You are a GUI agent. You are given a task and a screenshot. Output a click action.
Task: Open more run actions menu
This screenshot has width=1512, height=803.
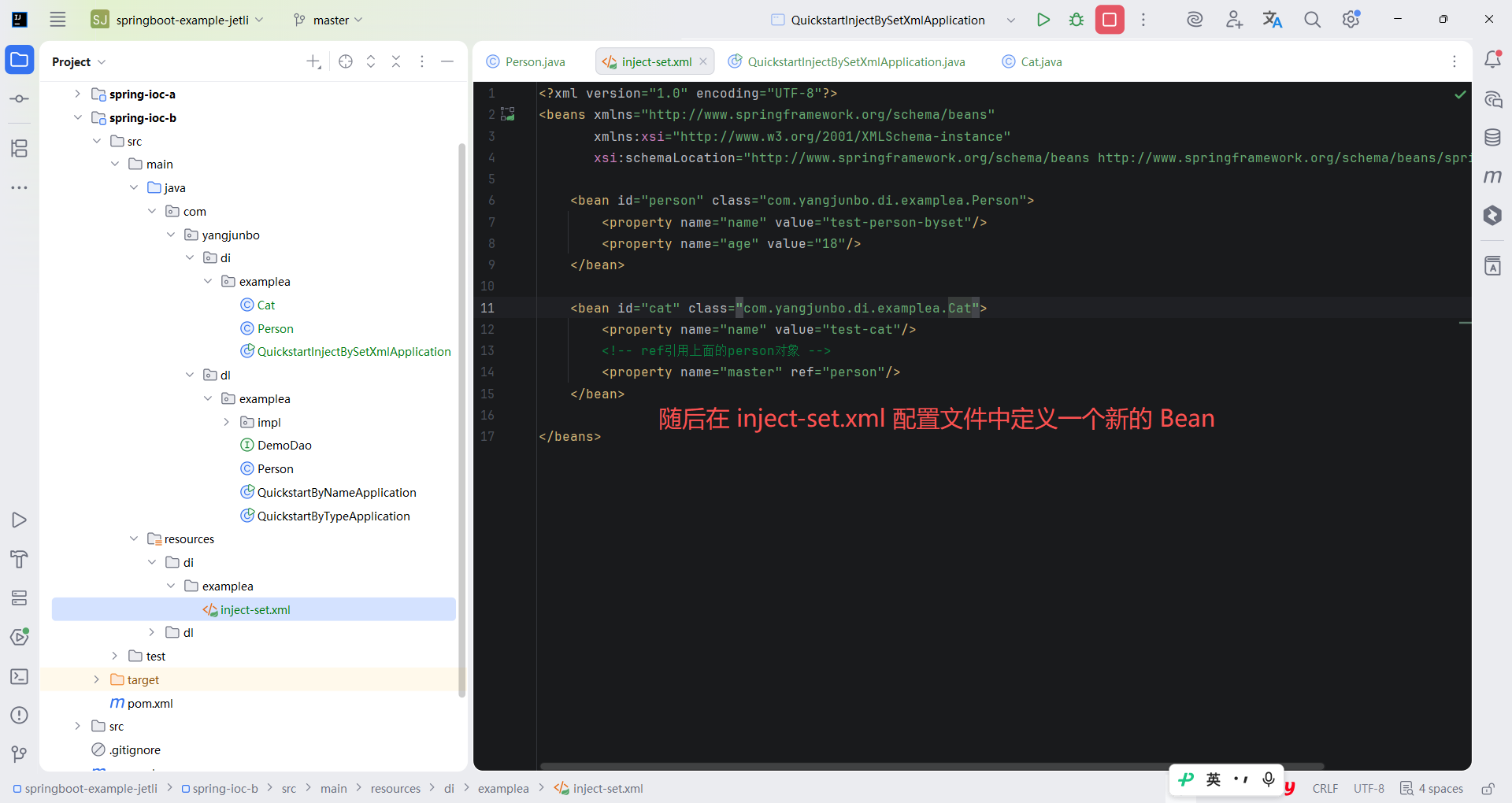(1143, 20)
